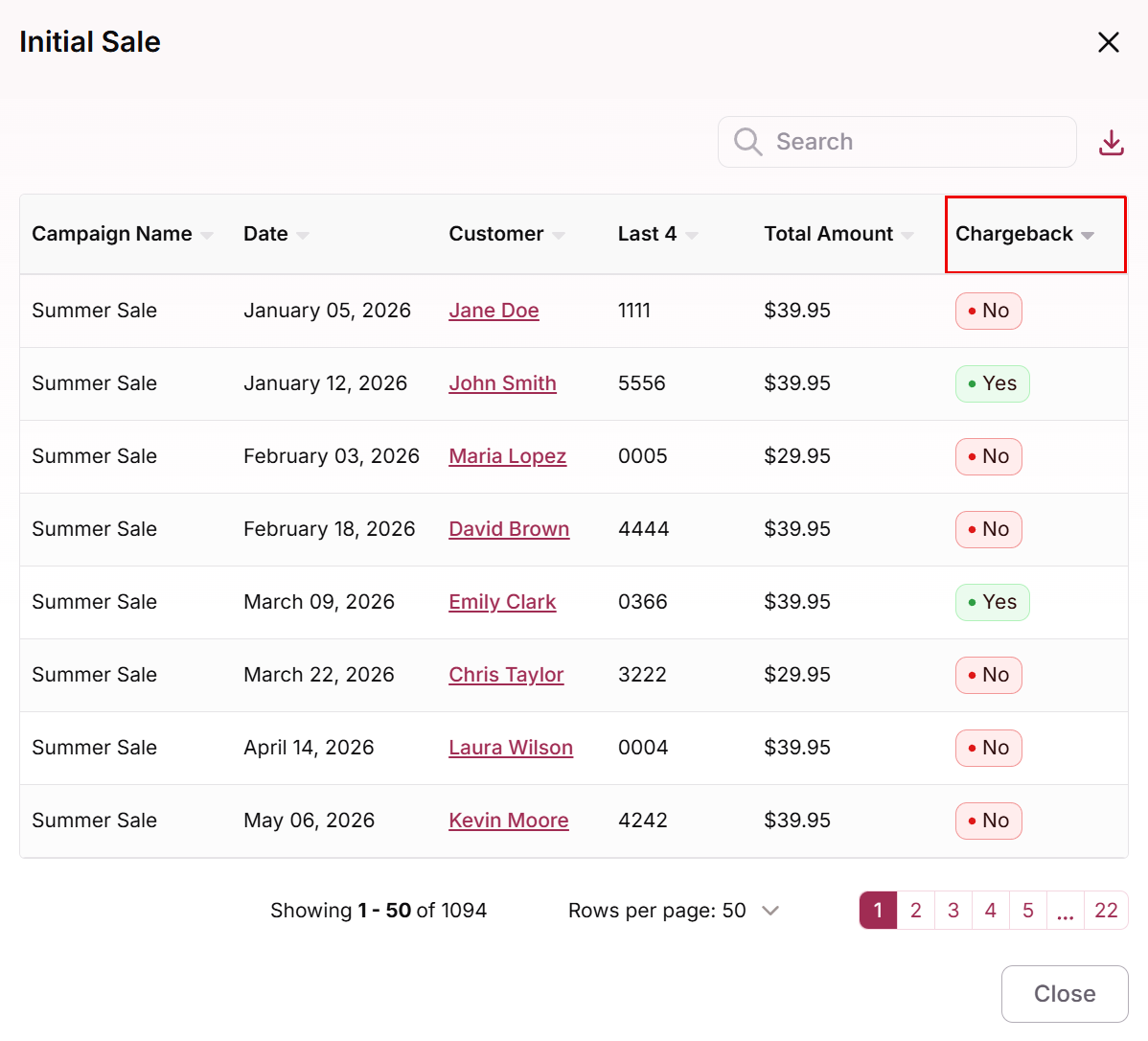Click the No badge in Laura Wilson row
1148x1041 pixels.
coord(988,748)
